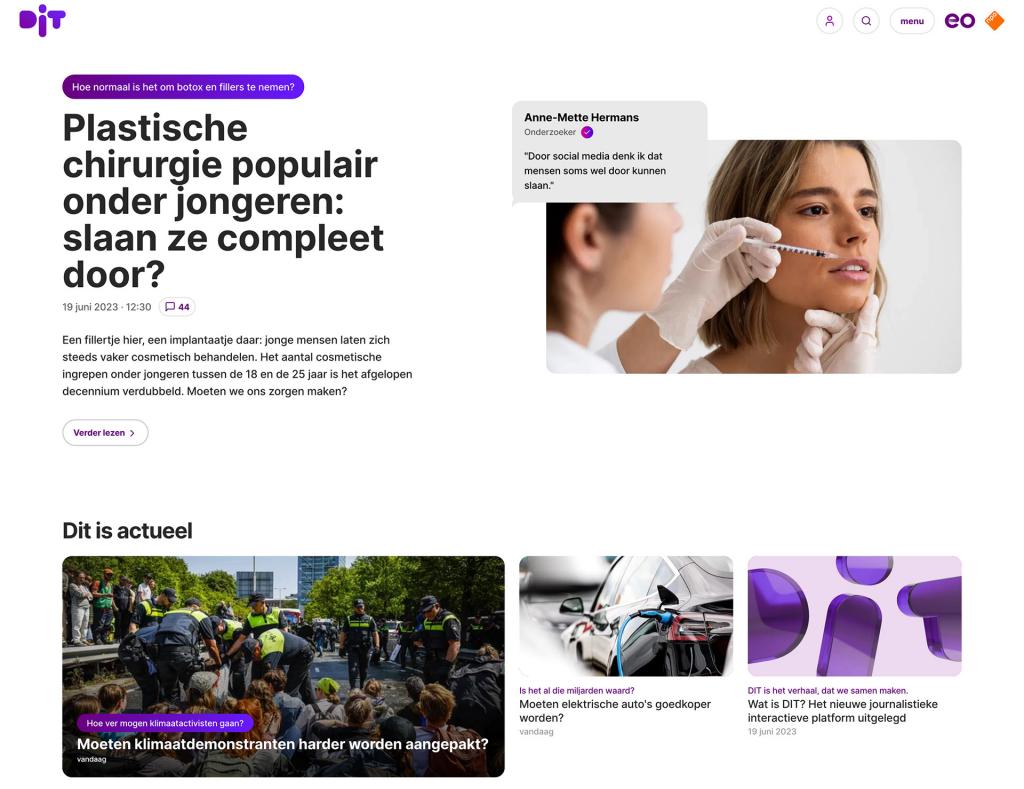1024x789 pixels.
Task: Click the purple DIT shapes thumbnail
Action: click(x=854, y=616)
